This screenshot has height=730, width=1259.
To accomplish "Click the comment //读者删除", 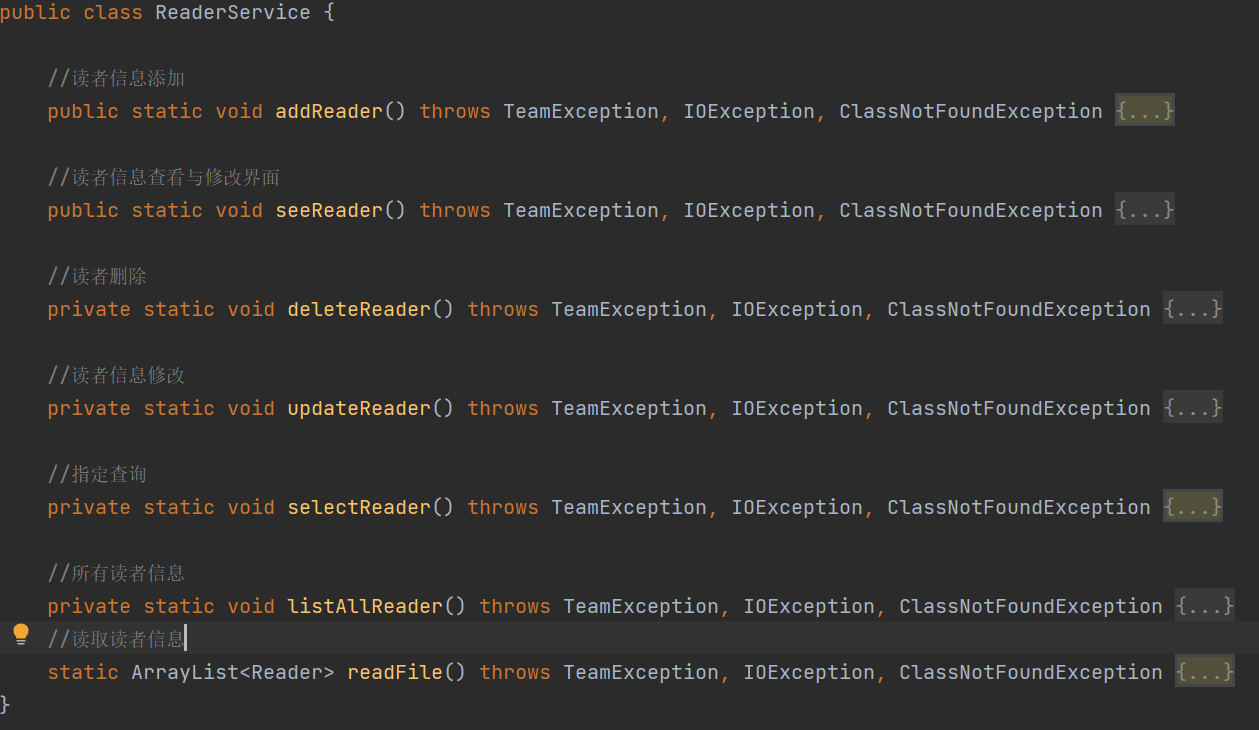I will pyautogui.click(x=97, y=276).
